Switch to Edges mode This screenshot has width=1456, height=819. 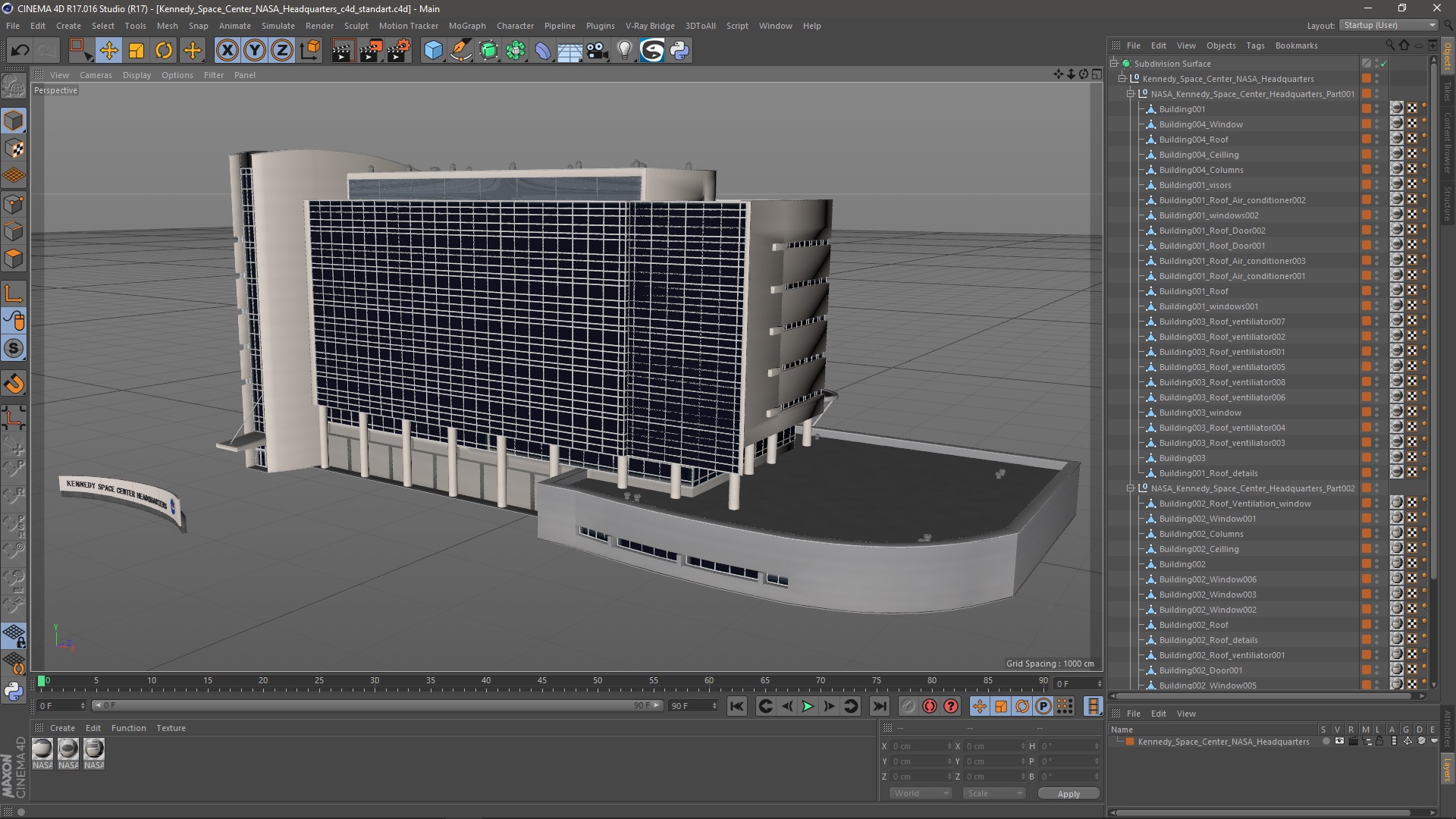[14, 231]
